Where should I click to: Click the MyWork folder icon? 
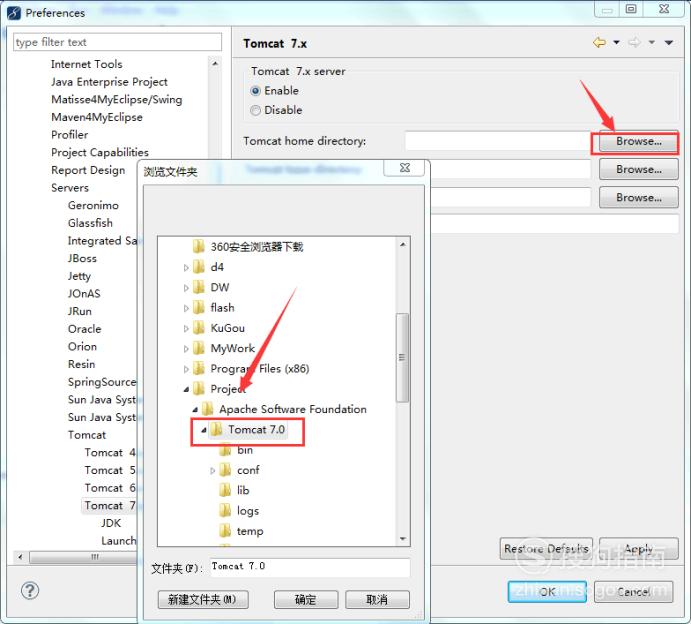pyautogui.click(x=199, y=348)
